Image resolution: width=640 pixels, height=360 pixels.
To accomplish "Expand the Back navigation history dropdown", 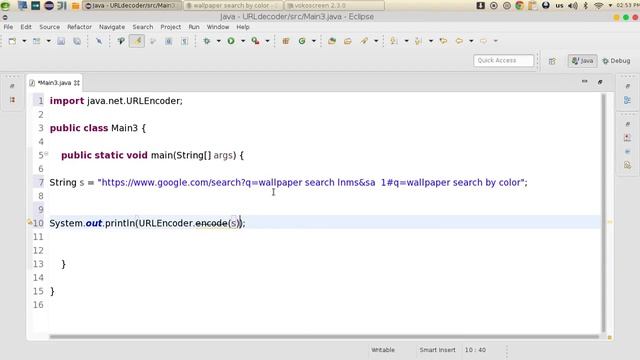I will 471,41.
